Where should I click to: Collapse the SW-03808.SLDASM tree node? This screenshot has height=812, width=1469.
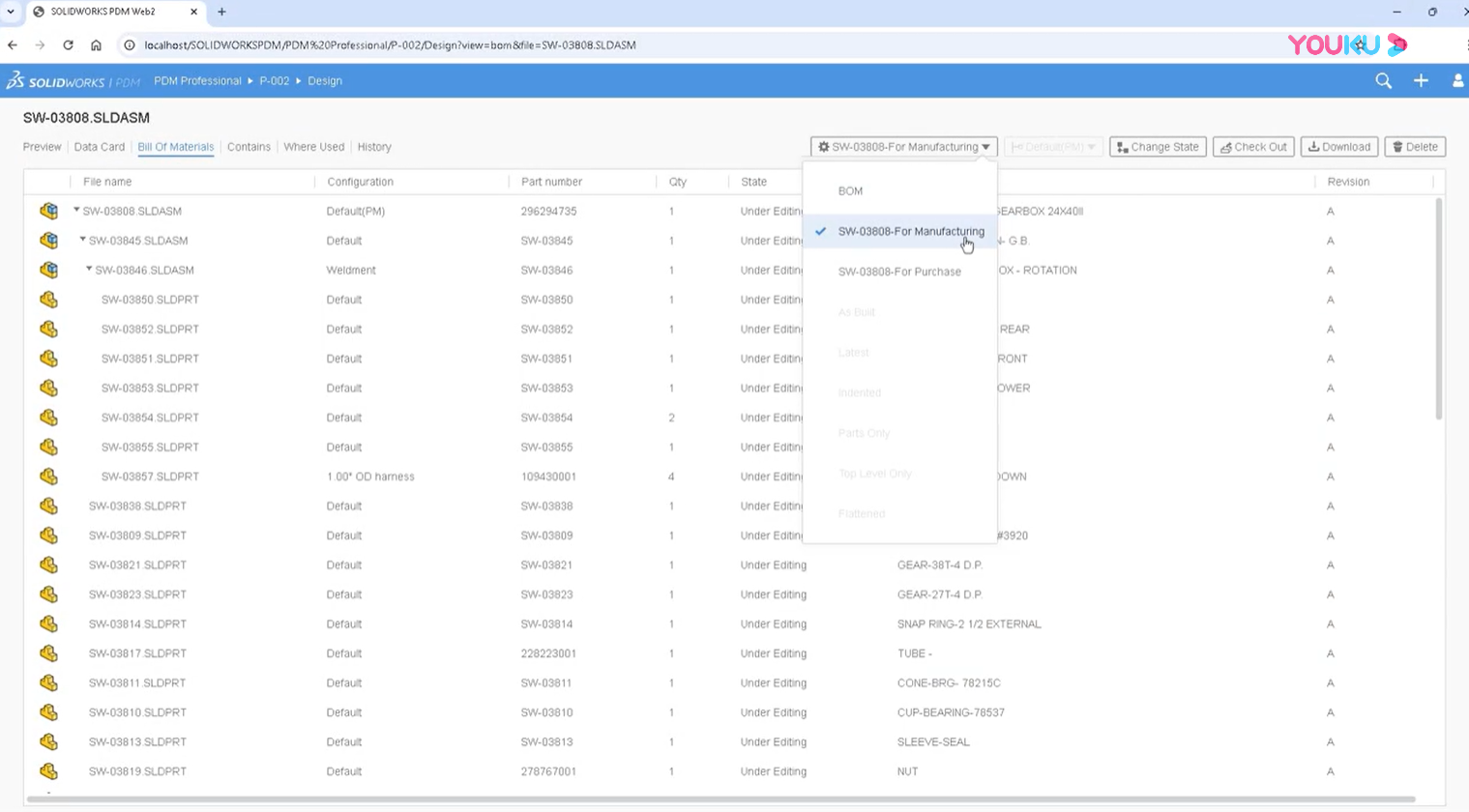76,210
